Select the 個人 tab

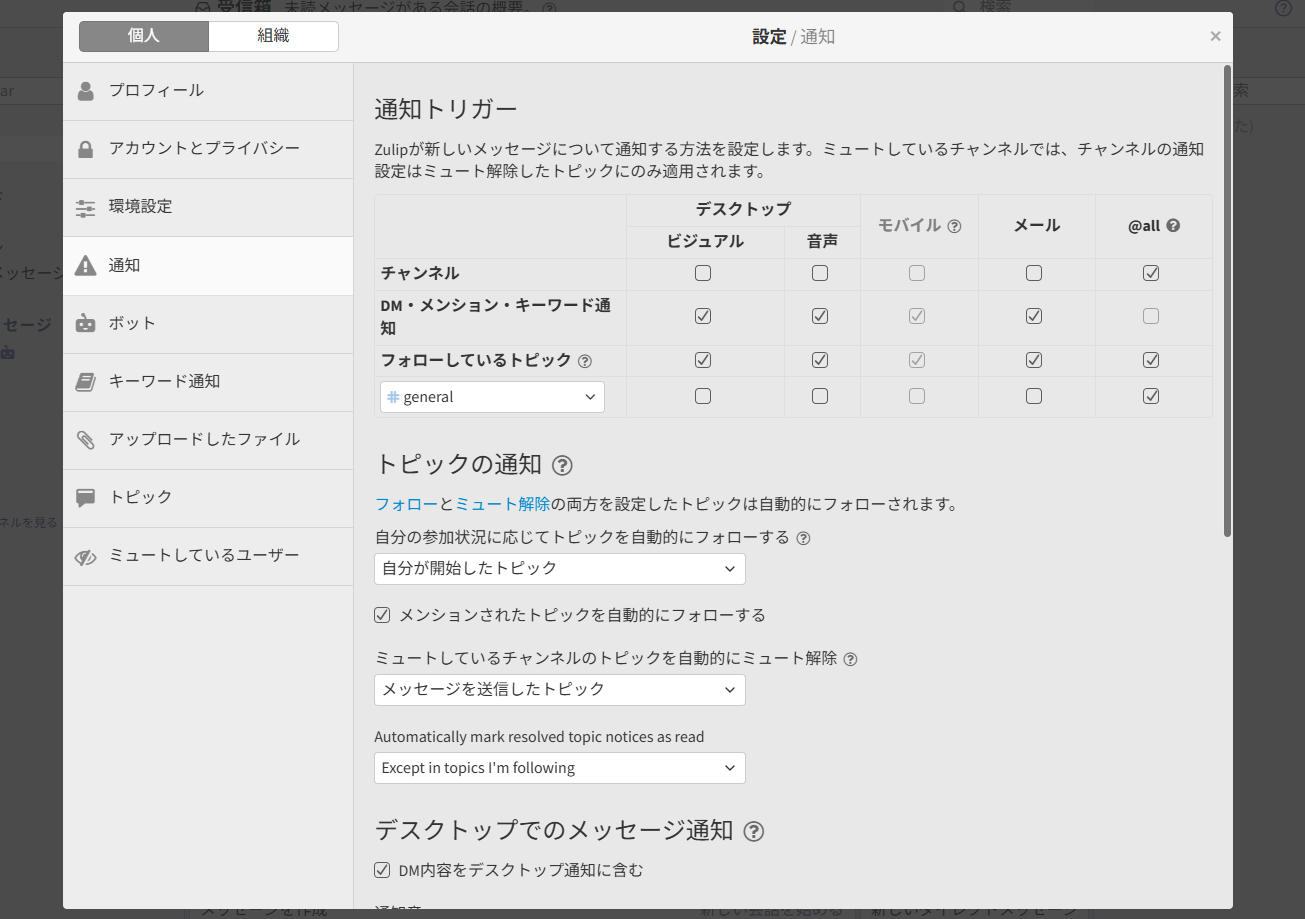pyautogui.click(x=142, y=35)
